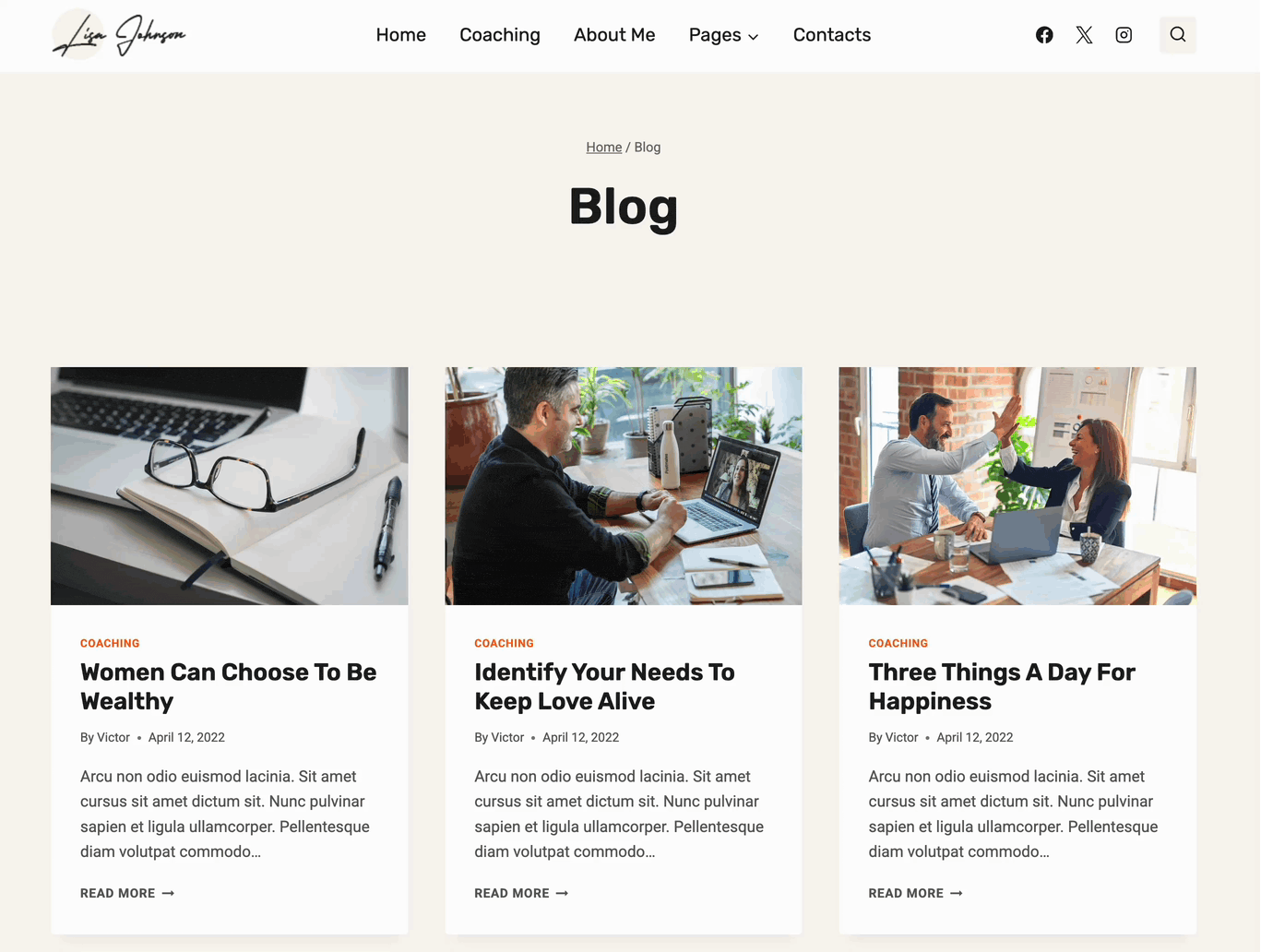Open the Coaching menu item
This screenshot has height=952, width=1261.
(500, 35)
